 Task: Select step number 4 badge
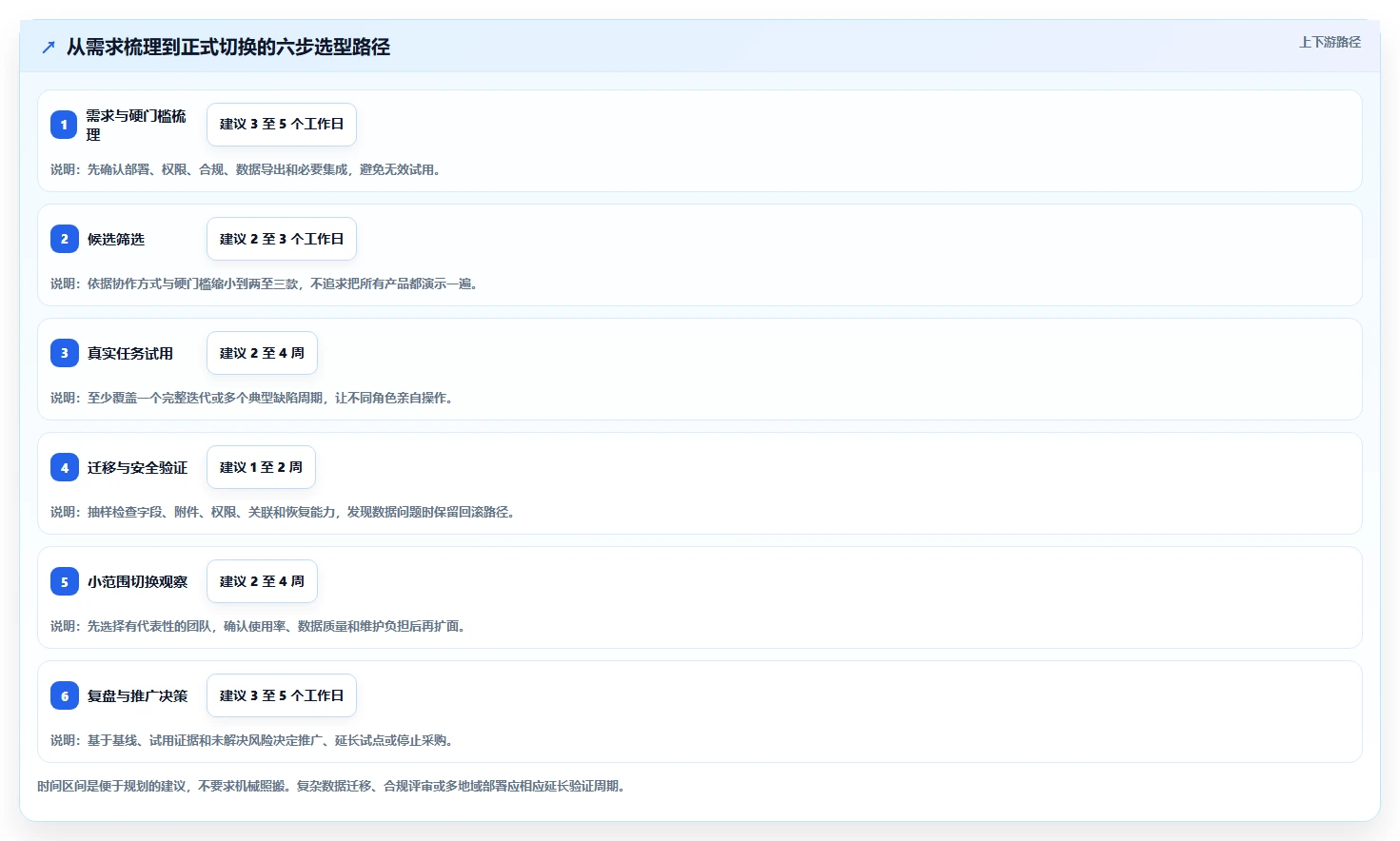pyautogui.click(x=64, y=467)
